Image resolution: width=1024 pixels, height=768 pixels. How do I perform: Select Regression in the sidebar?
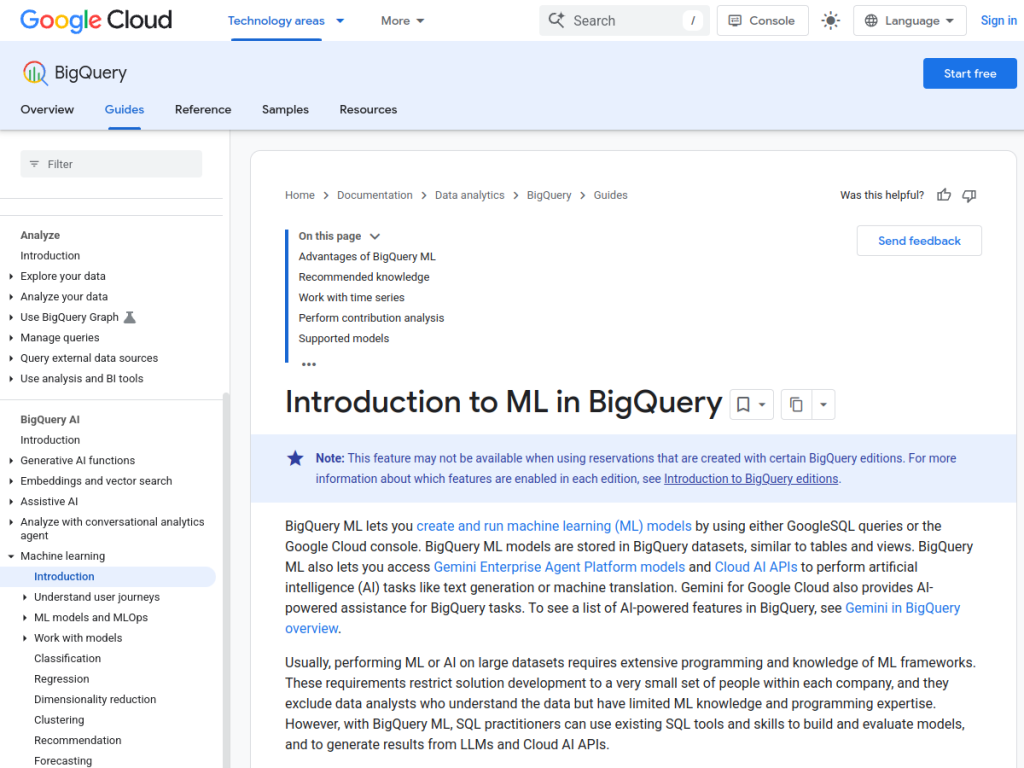61,679
